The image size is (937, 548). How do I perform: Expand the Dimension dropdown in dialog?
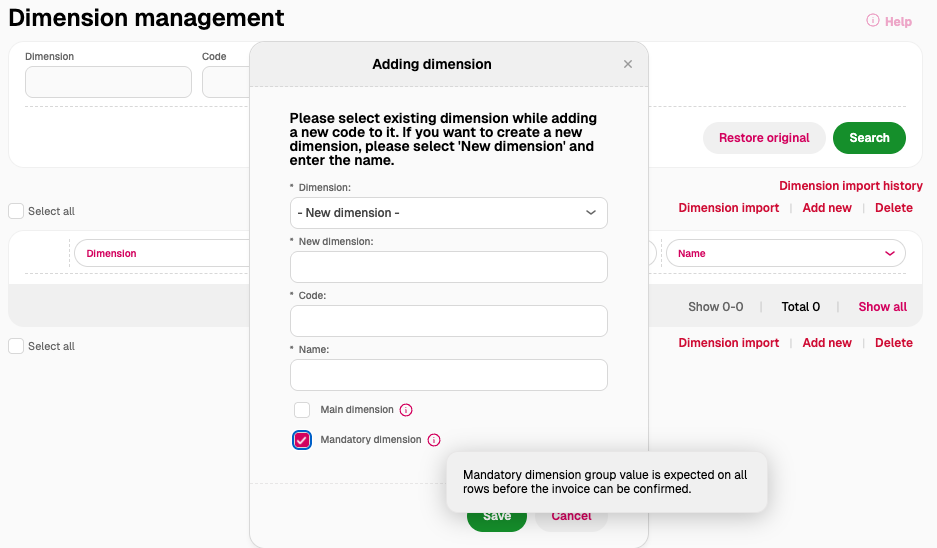pyautogui.click(x=448, y=213)
